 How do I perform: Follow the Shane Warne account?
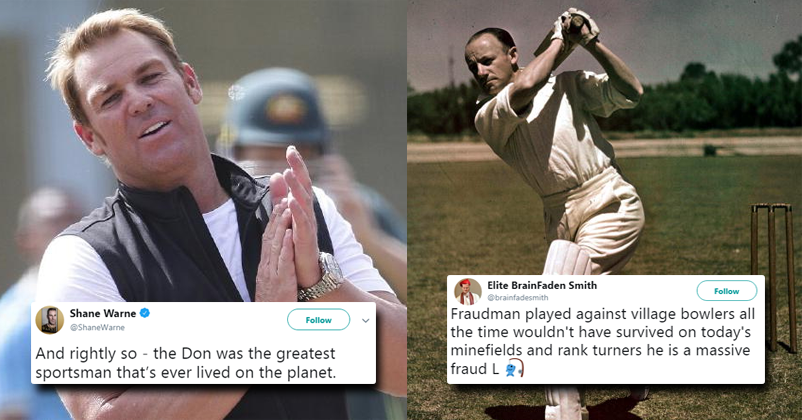pyautogui.click(x=319, y=320)
